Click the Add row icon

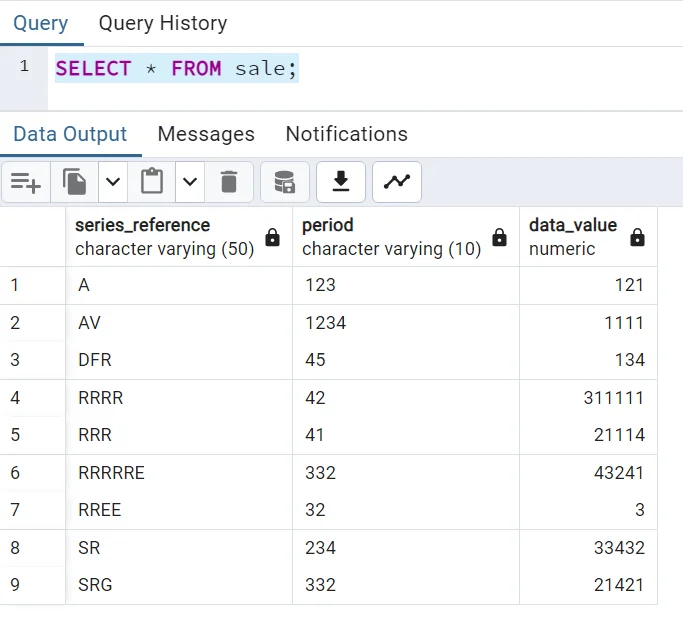pyautogui.click(x=25, y=182)
